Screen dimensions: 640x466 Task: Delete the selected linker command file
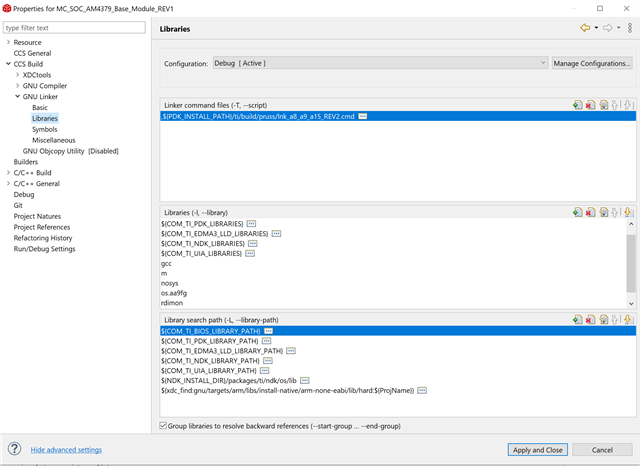[590, 105]
